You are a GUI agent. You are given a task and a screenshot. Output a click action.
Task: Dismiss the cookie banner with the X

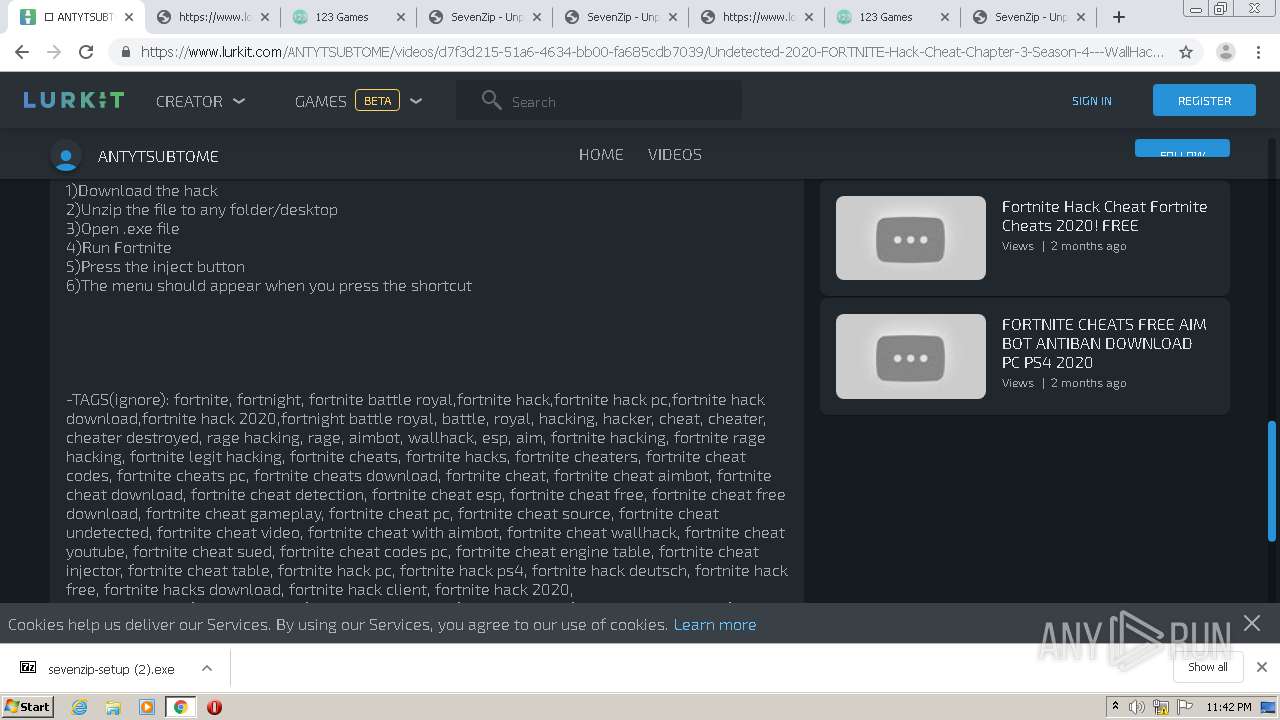click(1252, 623)
